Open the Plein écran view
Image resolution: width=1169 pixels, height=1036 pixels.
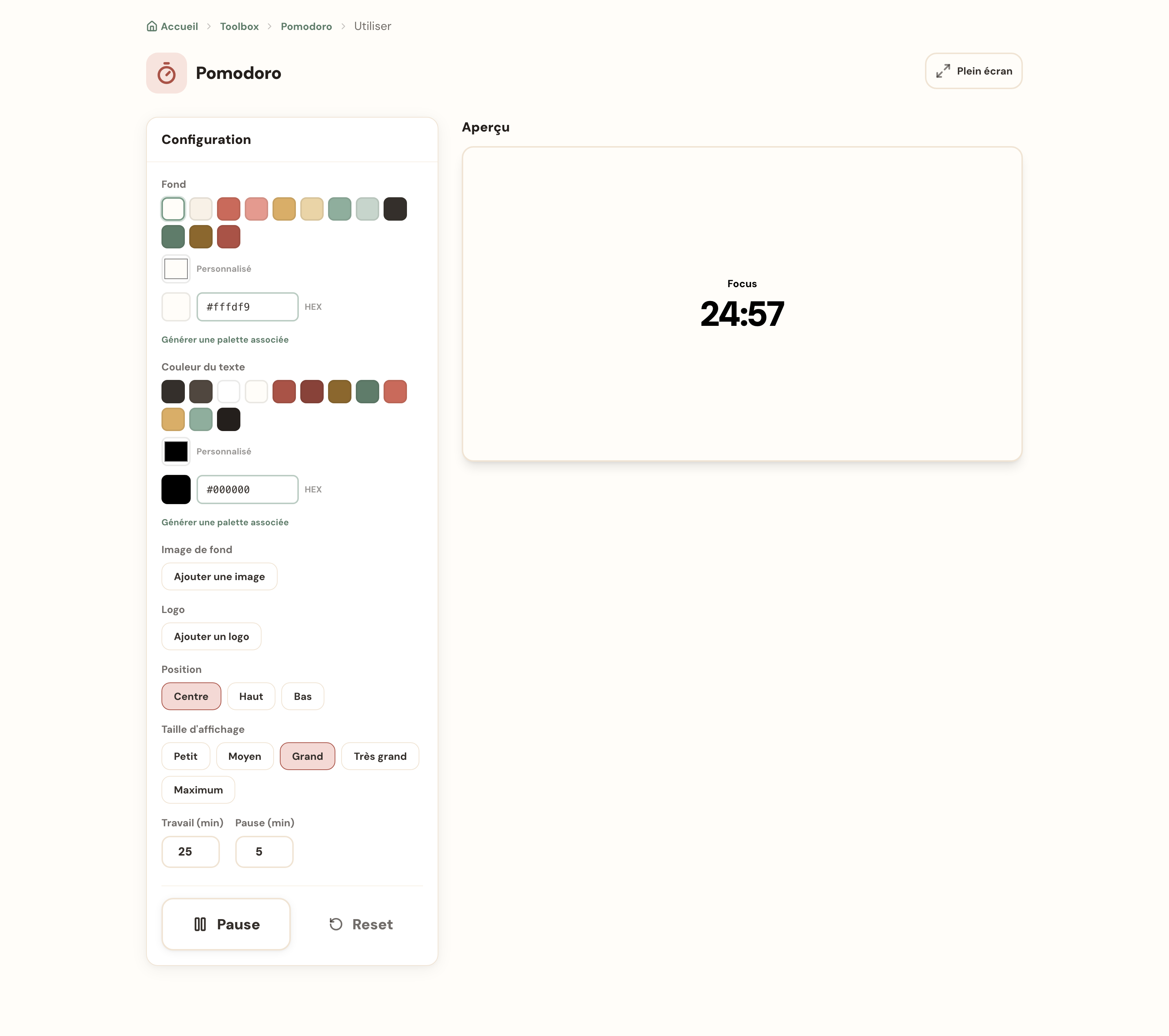coord(974,71)
